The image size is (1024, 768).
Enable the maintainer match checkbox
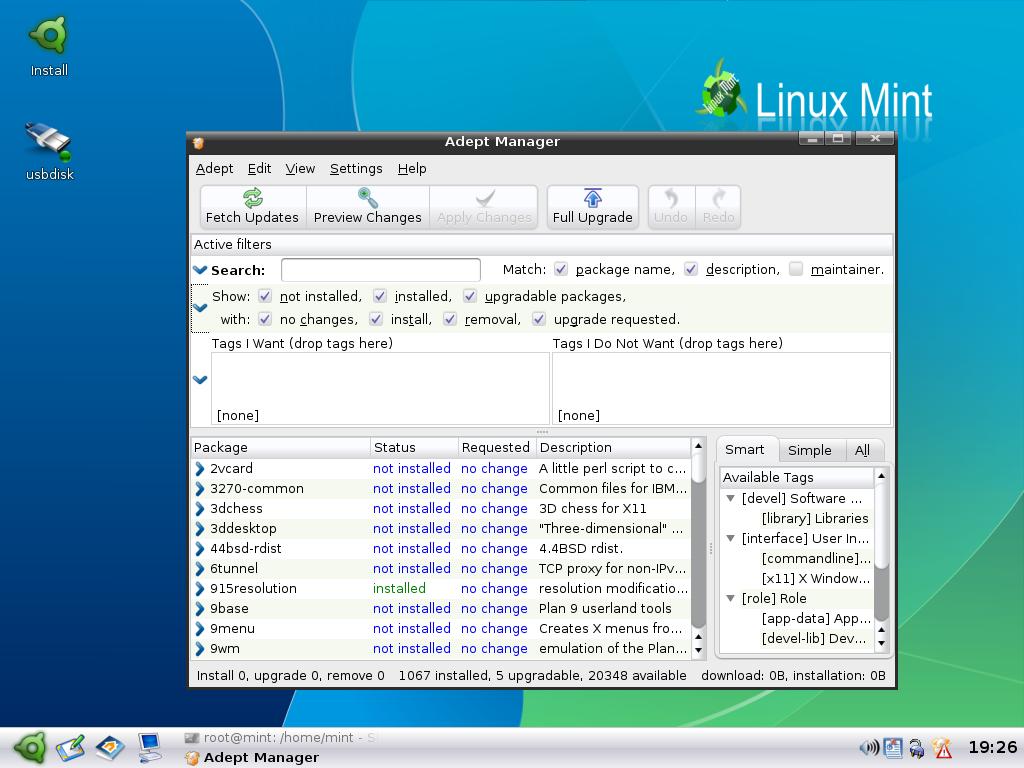pos(795,269)
